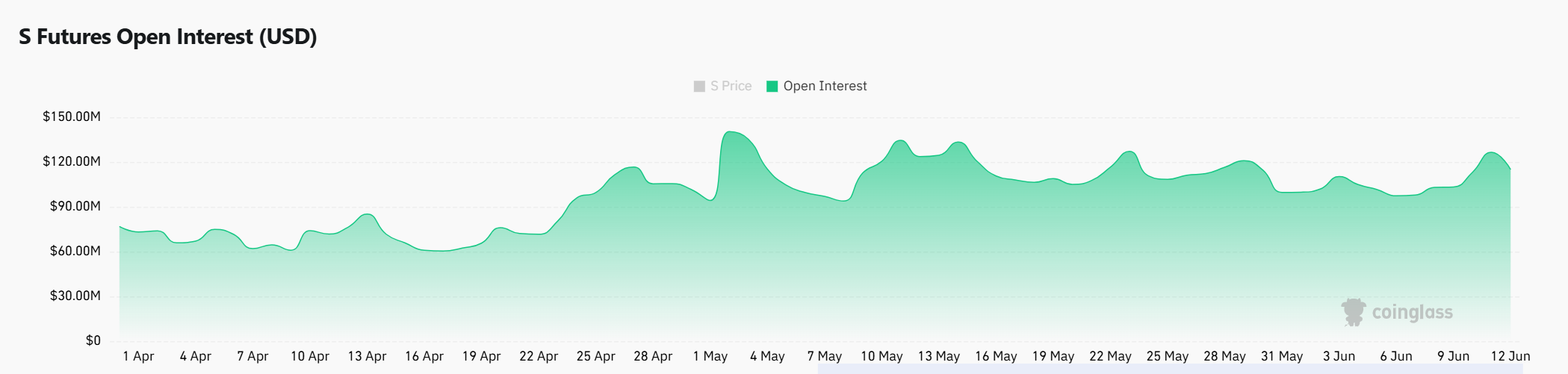The height and width of the screenshot is (374, 1568).
Task: Select the 22 May date tick
Action: point(1110,356)
